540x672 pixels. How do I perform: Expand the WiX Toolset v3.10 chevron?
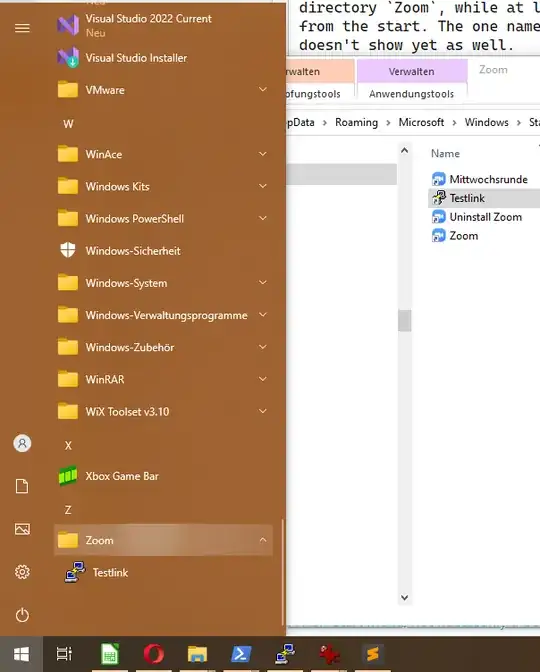(263, 411)
